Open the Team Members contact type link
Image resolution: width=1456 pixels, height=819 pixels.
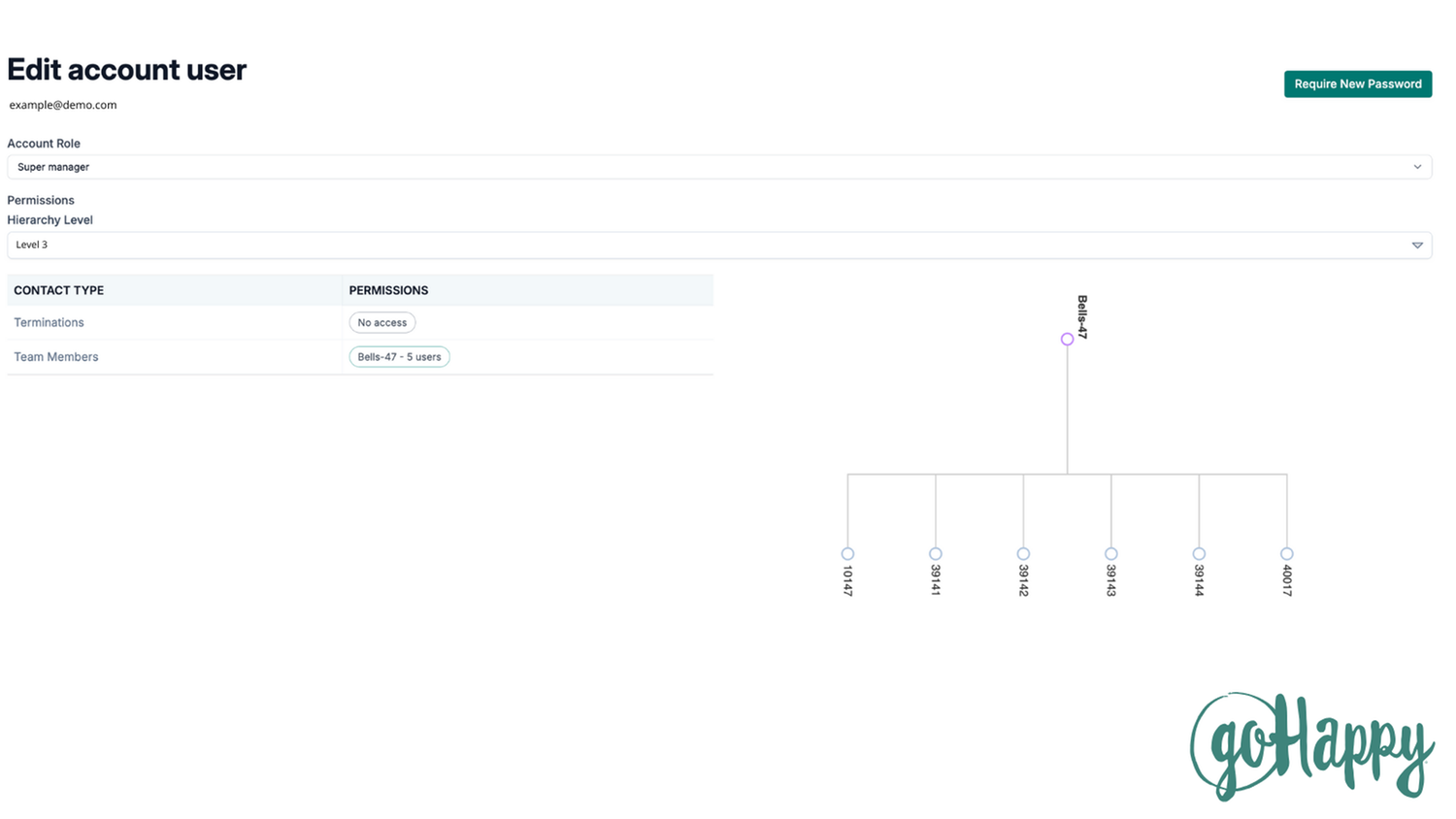(x=55, y=356)
